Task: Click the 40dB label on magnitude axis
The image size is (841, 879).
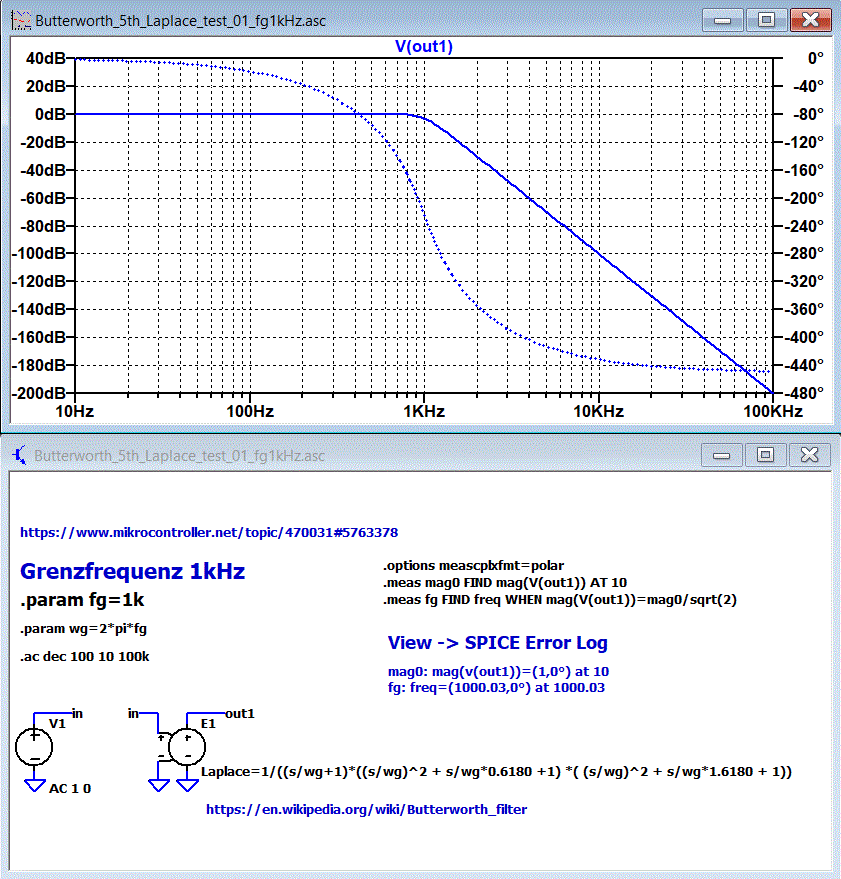Action: pyautogui.click(x=45, y=58)
